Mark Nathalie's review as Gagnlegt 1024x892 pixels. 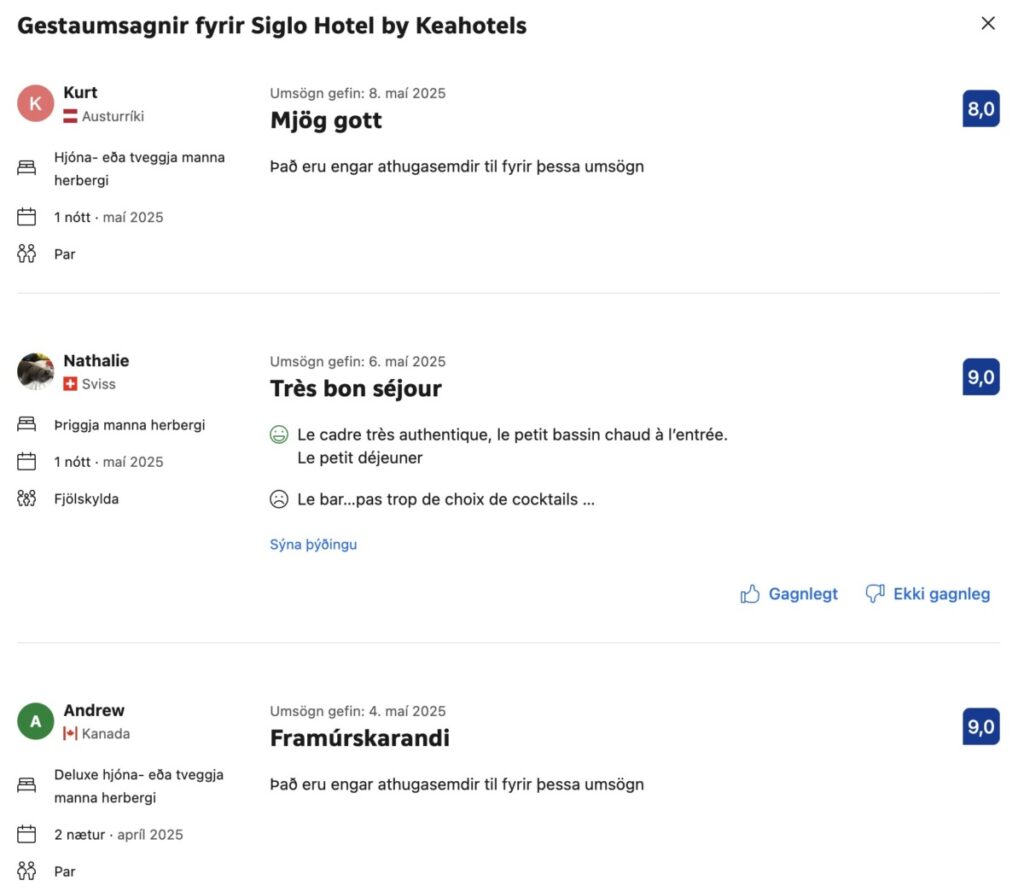pyautogui.click(x=789, y=594)
